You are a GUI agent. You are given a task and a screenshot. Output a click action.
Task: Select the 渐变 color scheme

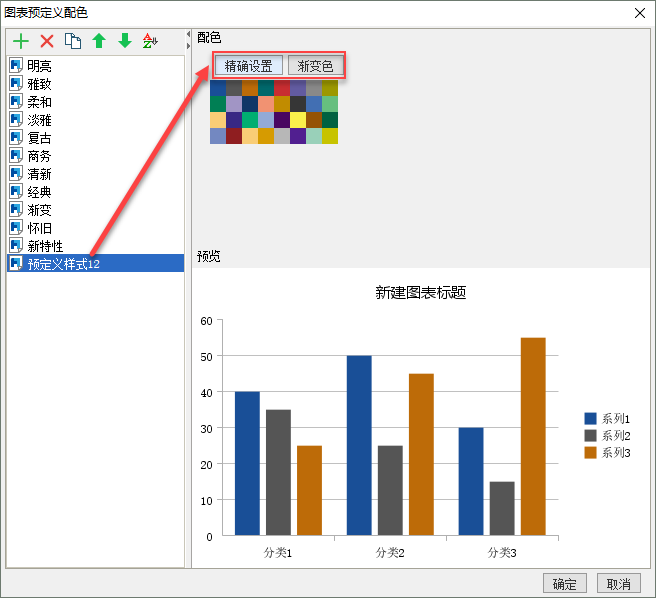tap(95, 210)
